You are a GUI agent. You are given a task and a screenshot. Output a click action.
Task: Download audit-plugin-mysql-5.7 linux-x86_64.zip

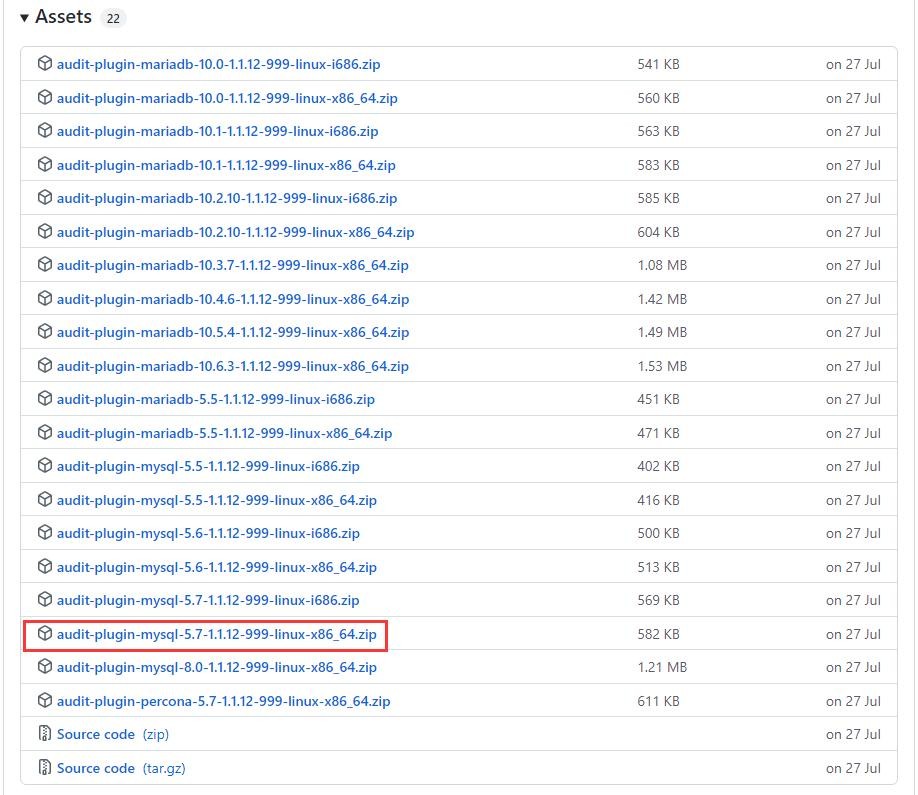coord(217,635)
